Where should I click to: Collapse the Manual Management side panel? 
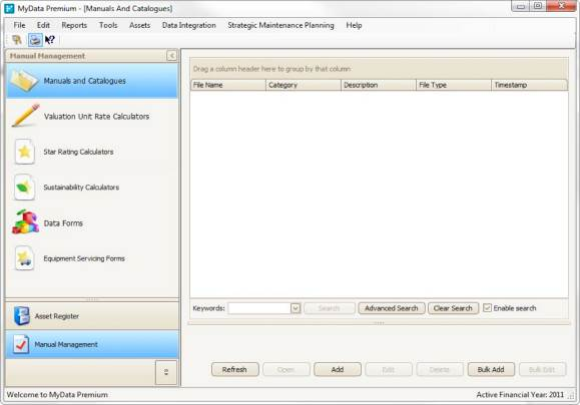(x=171, y=55)
